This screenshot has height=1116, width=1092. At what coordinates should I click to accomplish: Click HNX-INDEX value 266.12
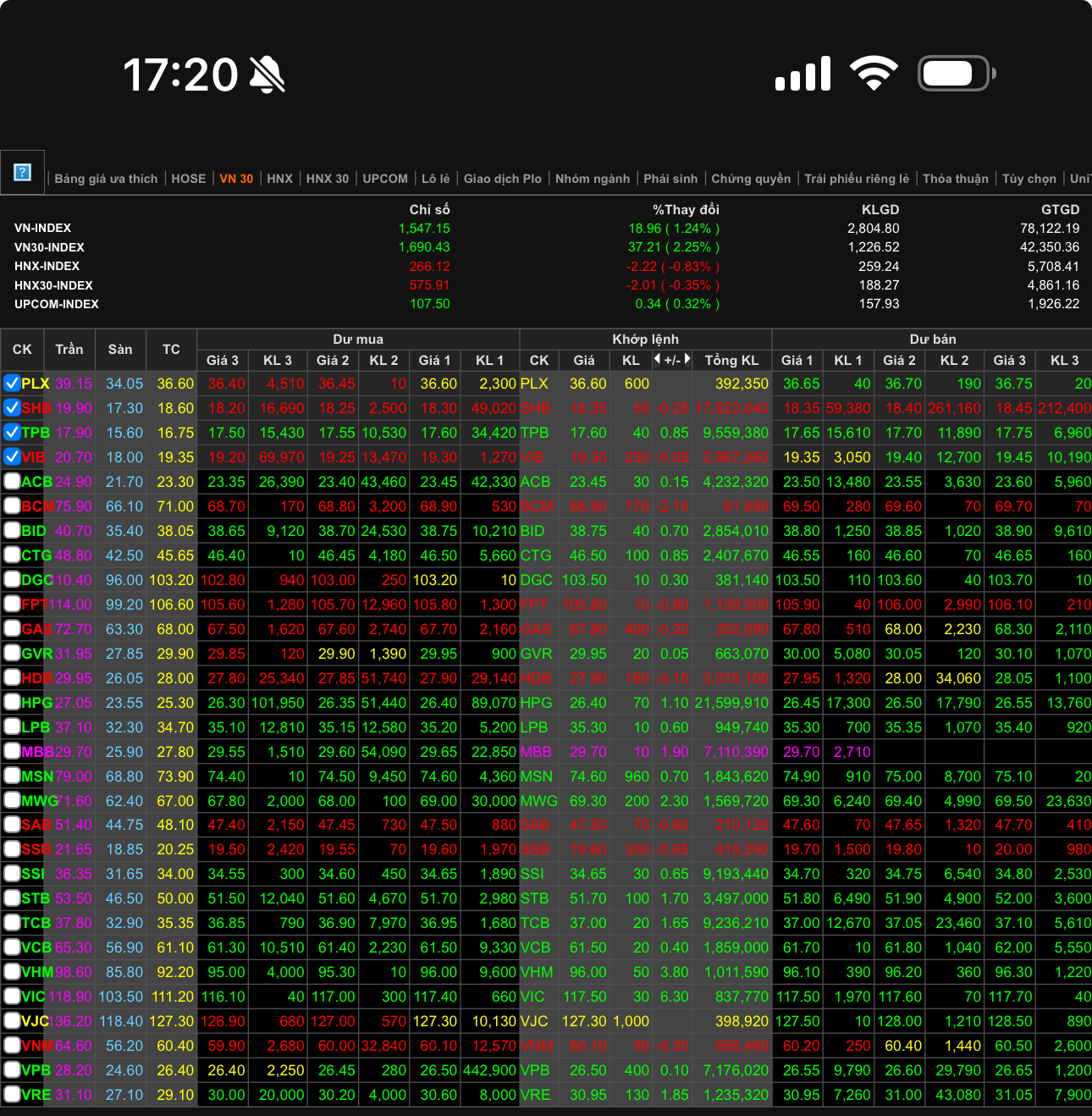click(x=430, y=267)
